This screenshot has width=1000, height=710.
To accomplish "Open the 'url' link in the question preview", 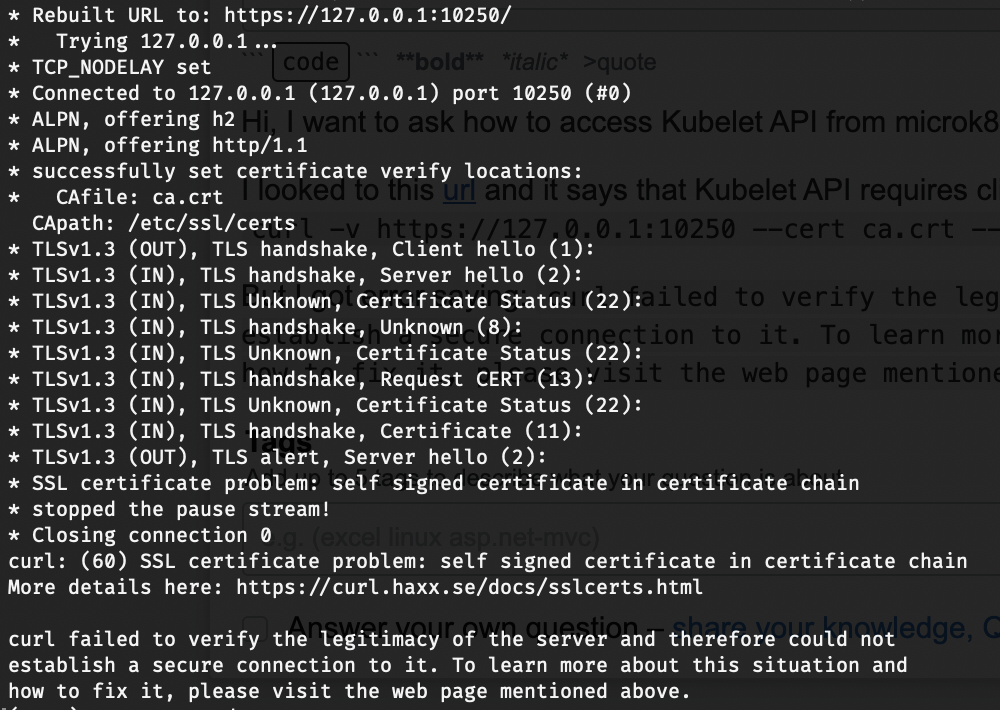I will pyautogui.click(x=459, y=190).
